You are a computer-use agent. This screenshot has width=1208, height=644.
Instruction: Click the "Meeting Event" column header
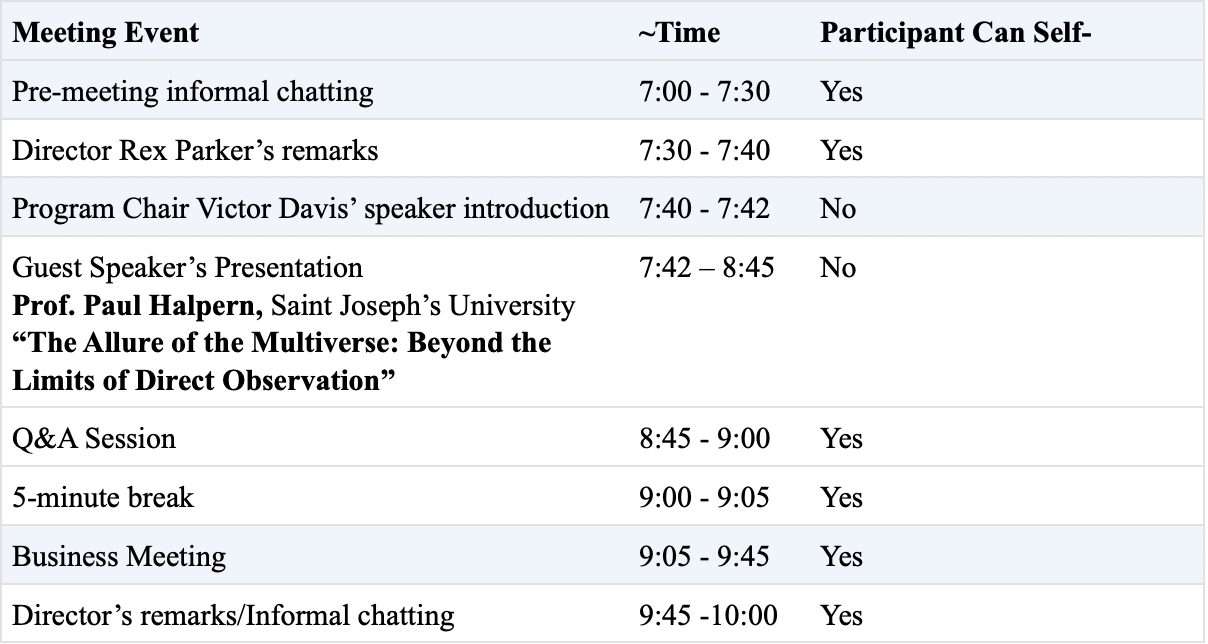(105, 32)
